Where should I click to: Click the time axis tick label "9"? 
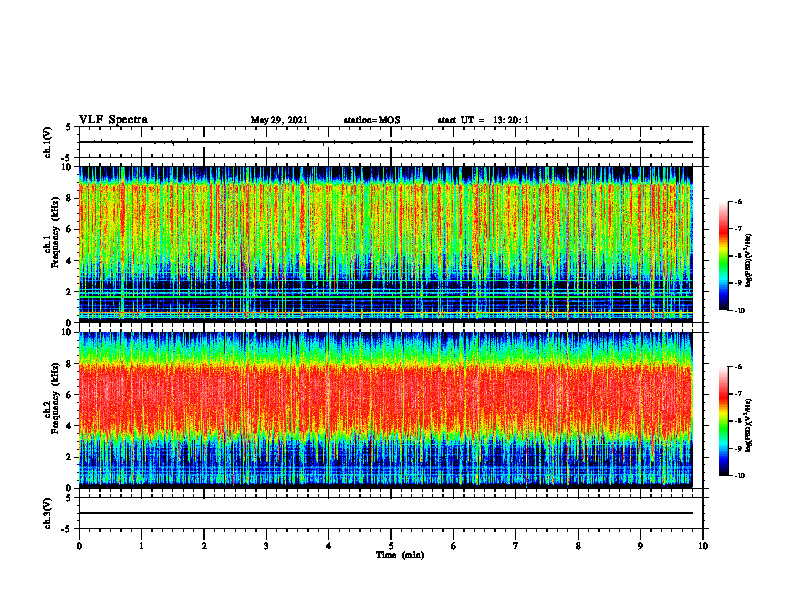click(640, 546)
